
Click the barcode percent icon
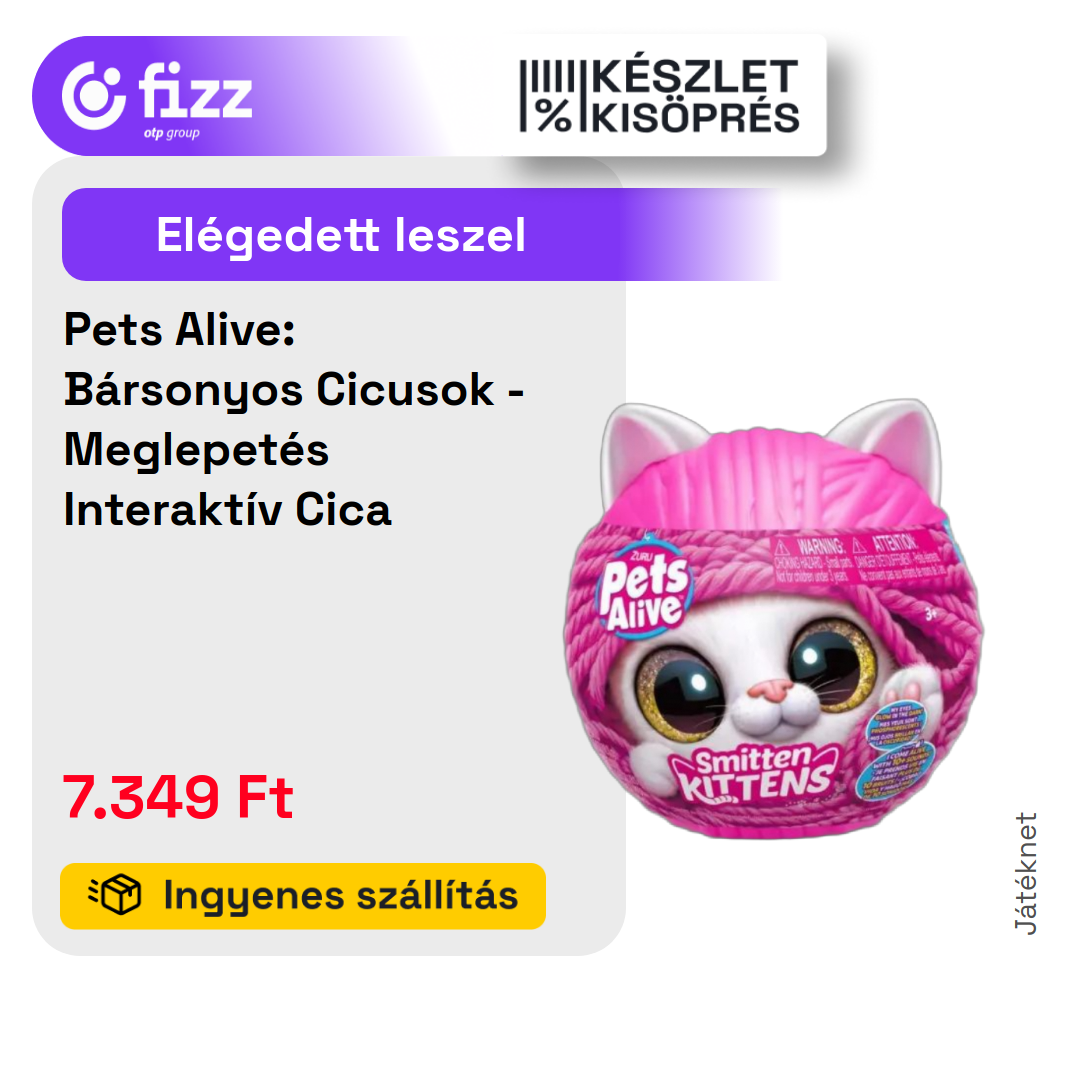(548, 96)
